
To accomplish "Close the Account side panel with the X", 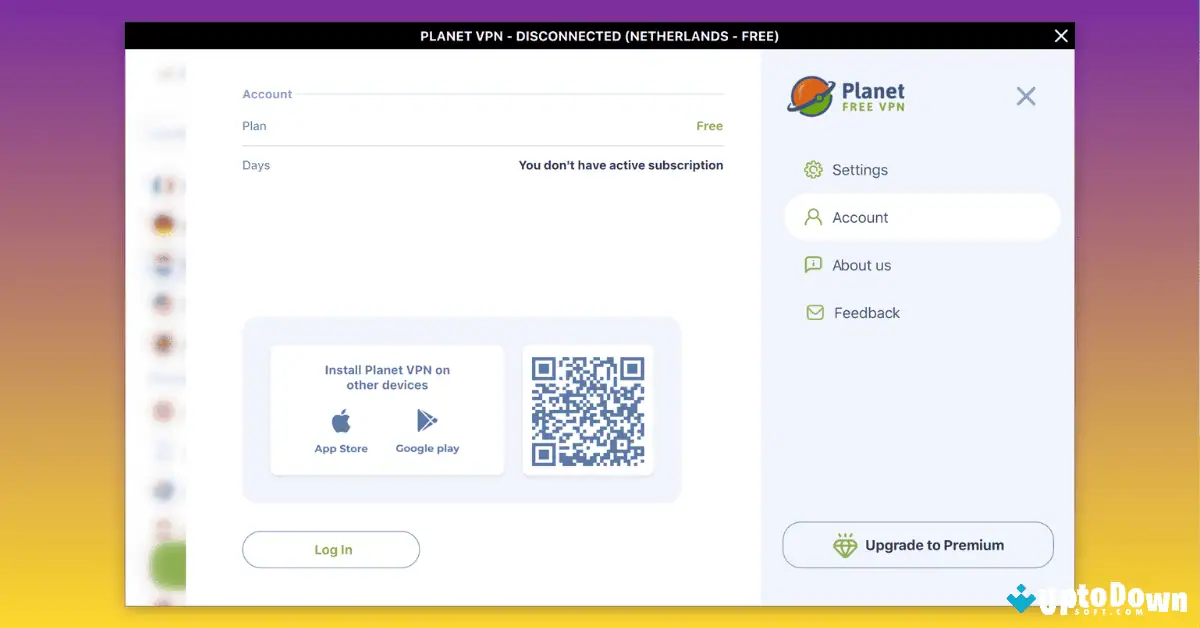I will 1025,96.
